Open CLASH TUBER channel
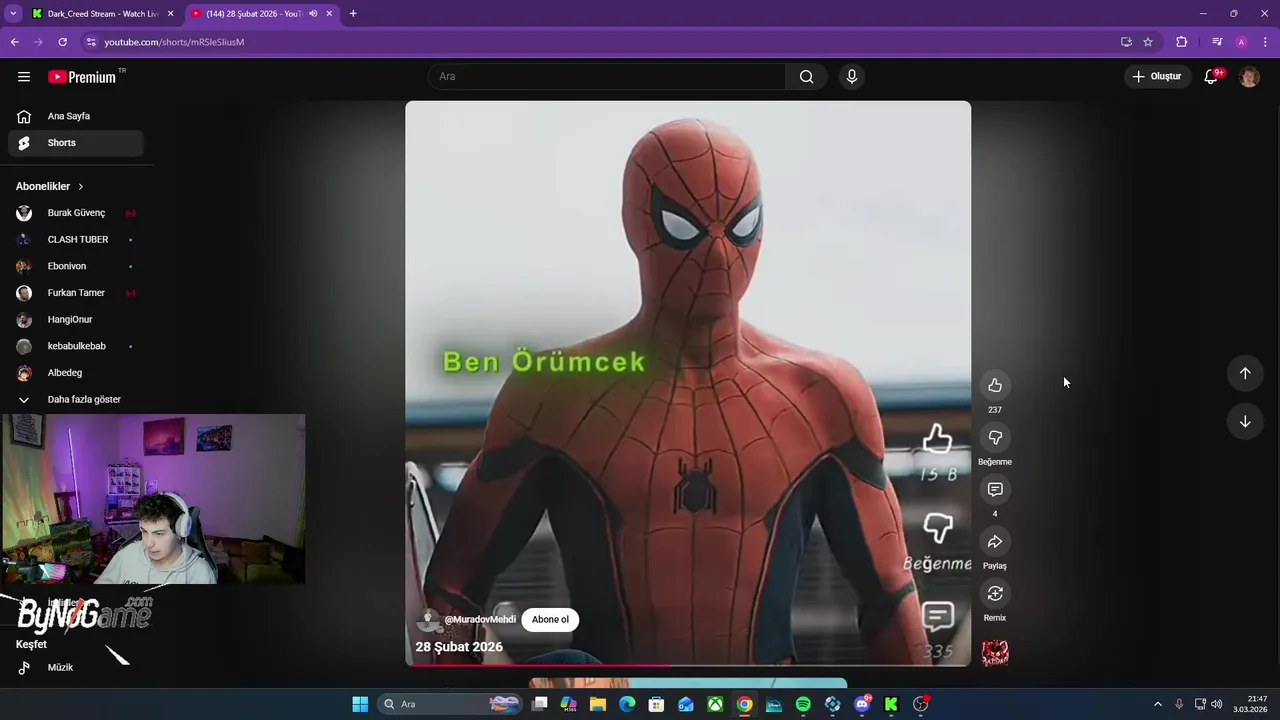The image size is (1280, 720). coord(76,240)
